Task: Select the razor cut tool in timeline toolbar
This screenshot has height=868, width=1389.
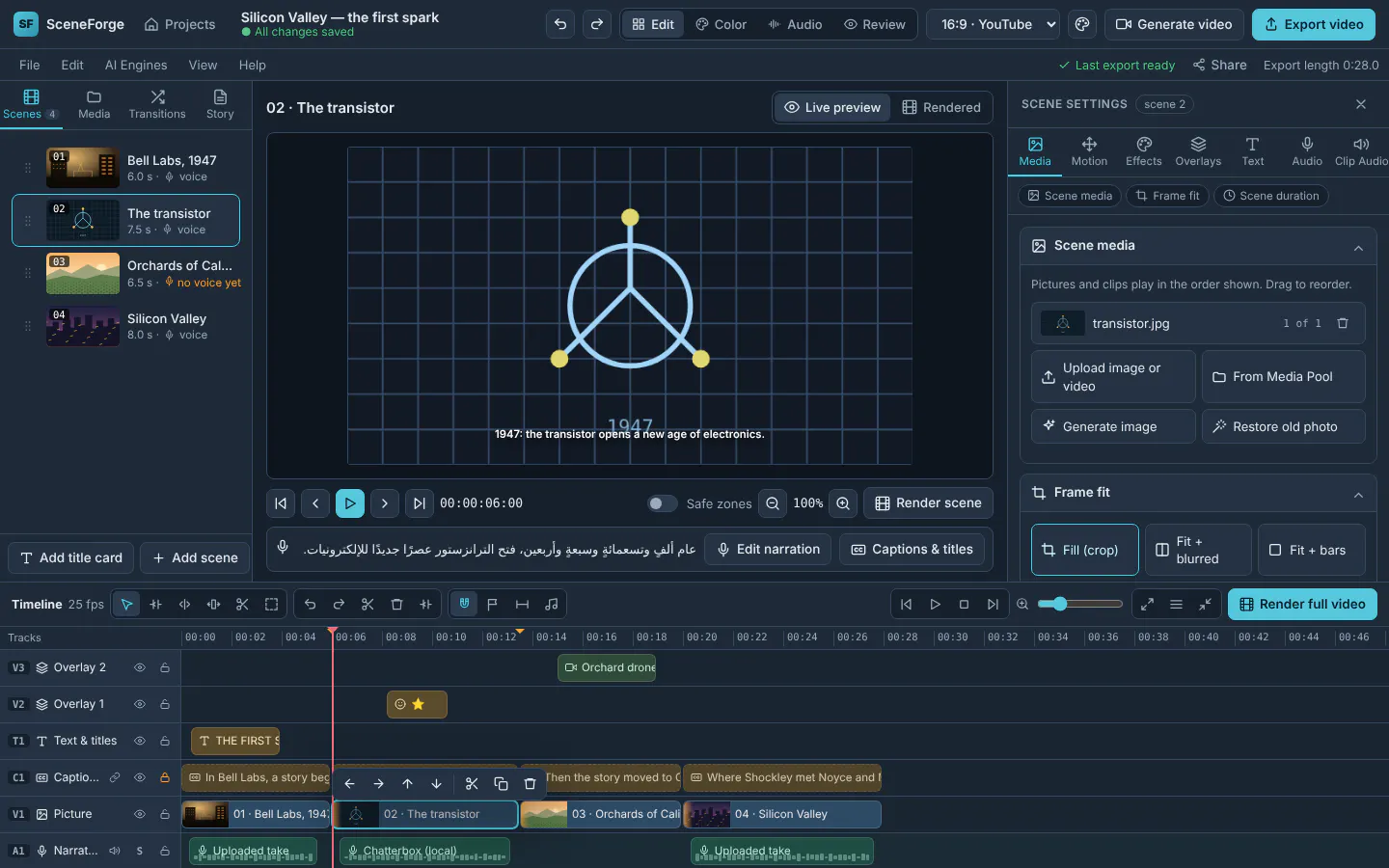Action: tap(242, 605)
